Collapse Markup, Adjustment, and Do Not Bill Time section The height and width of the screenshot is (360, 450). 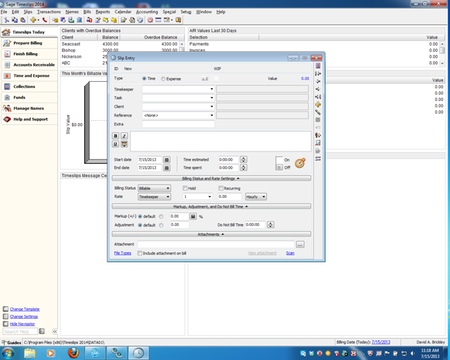tap(211, 207)
